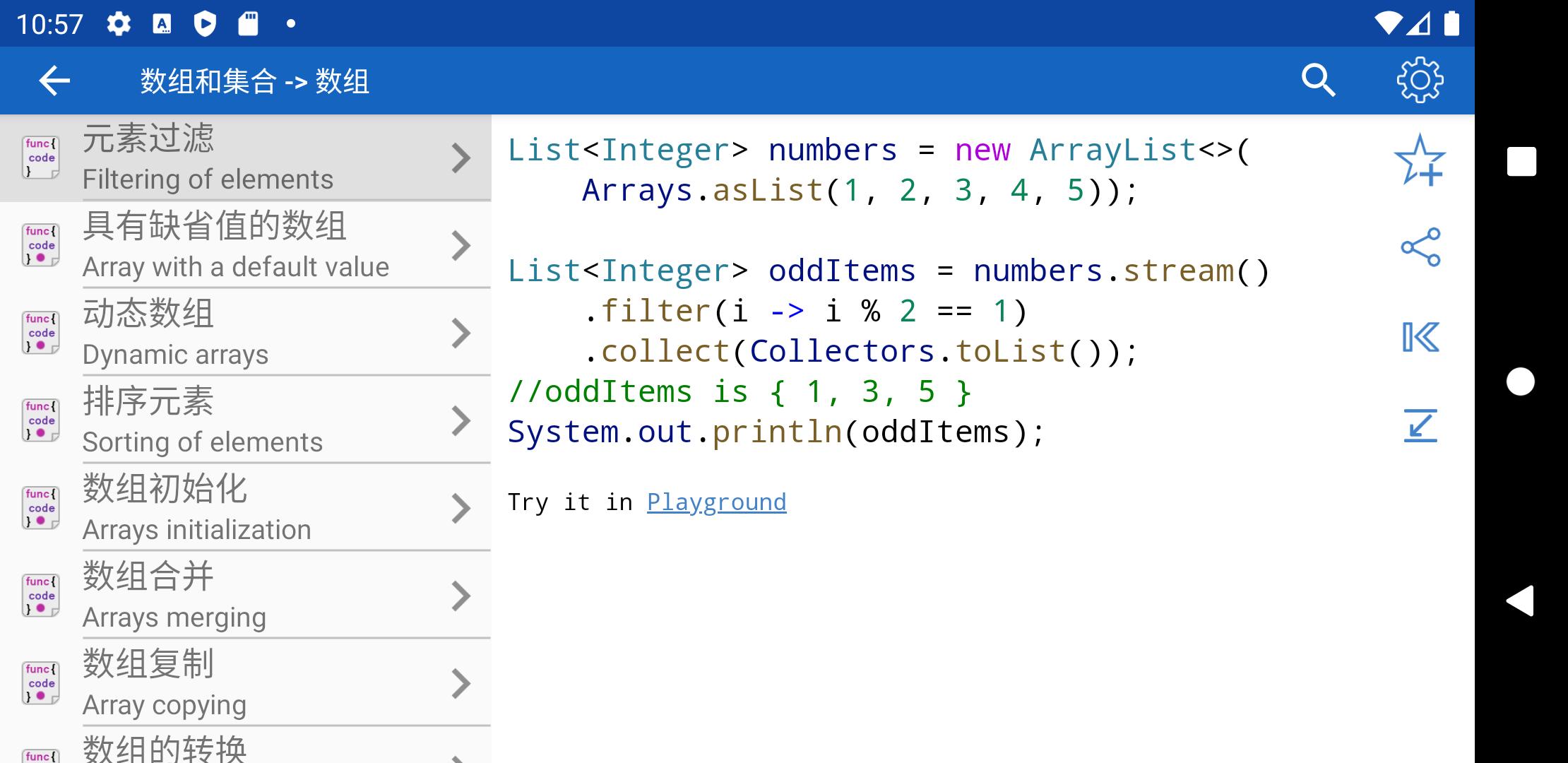1568x763 pixels.
Task: Select 'Arrays merging' list item
Action: click(x=246, y=596)
